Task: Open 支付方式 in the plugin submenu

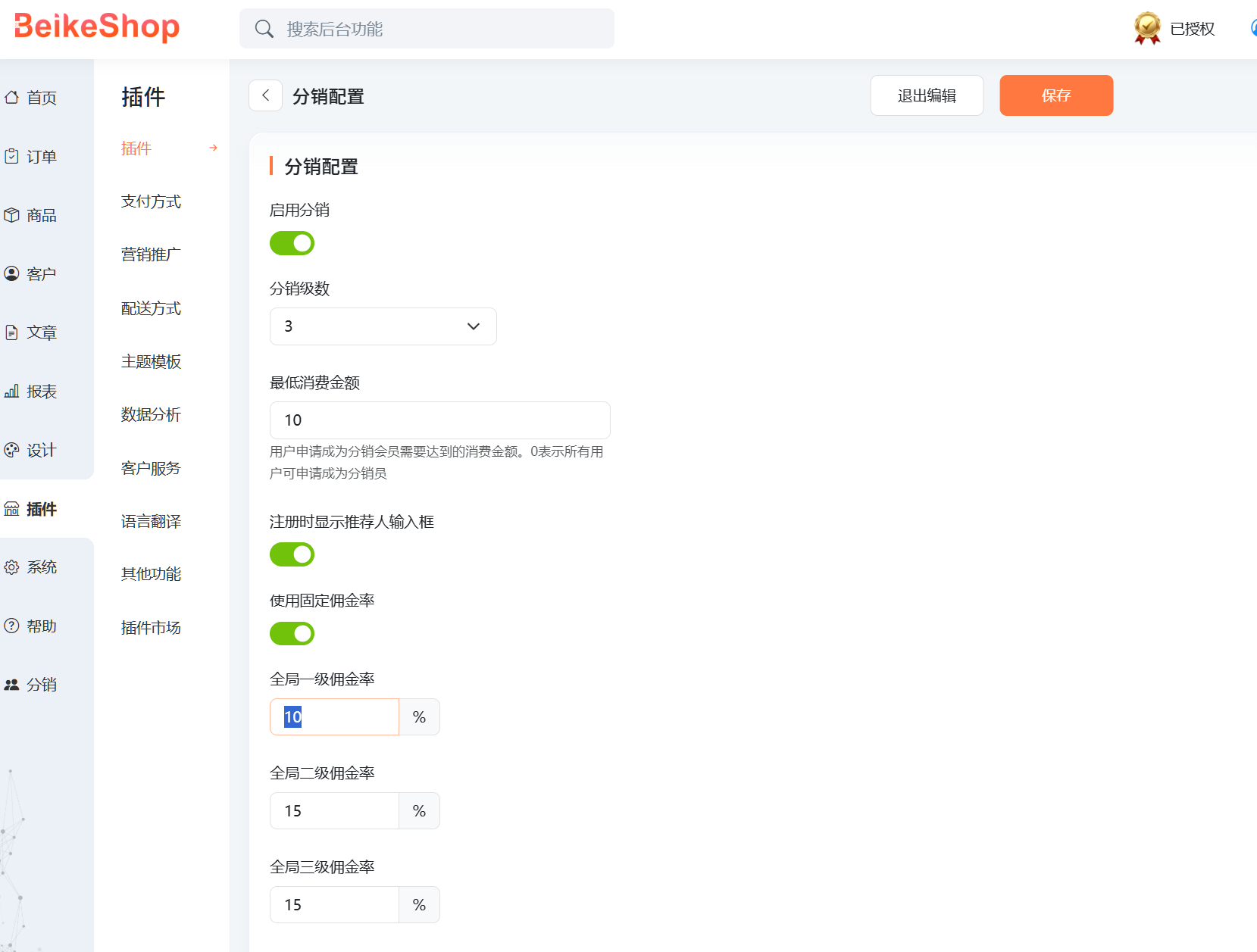Action: pos(151,201)
